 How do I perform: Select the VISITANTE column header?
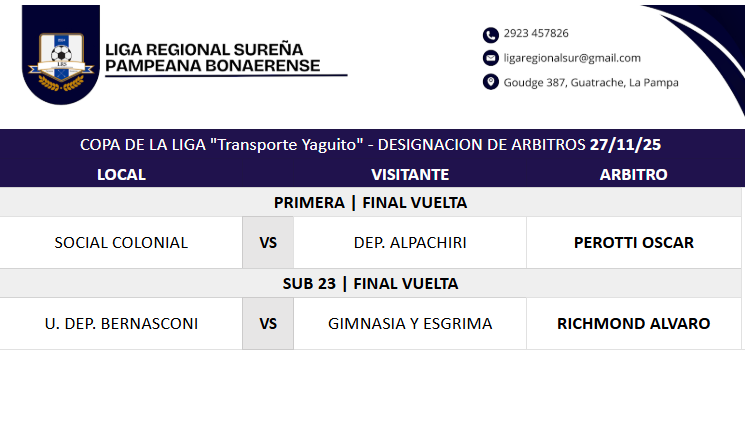point(410,174)
